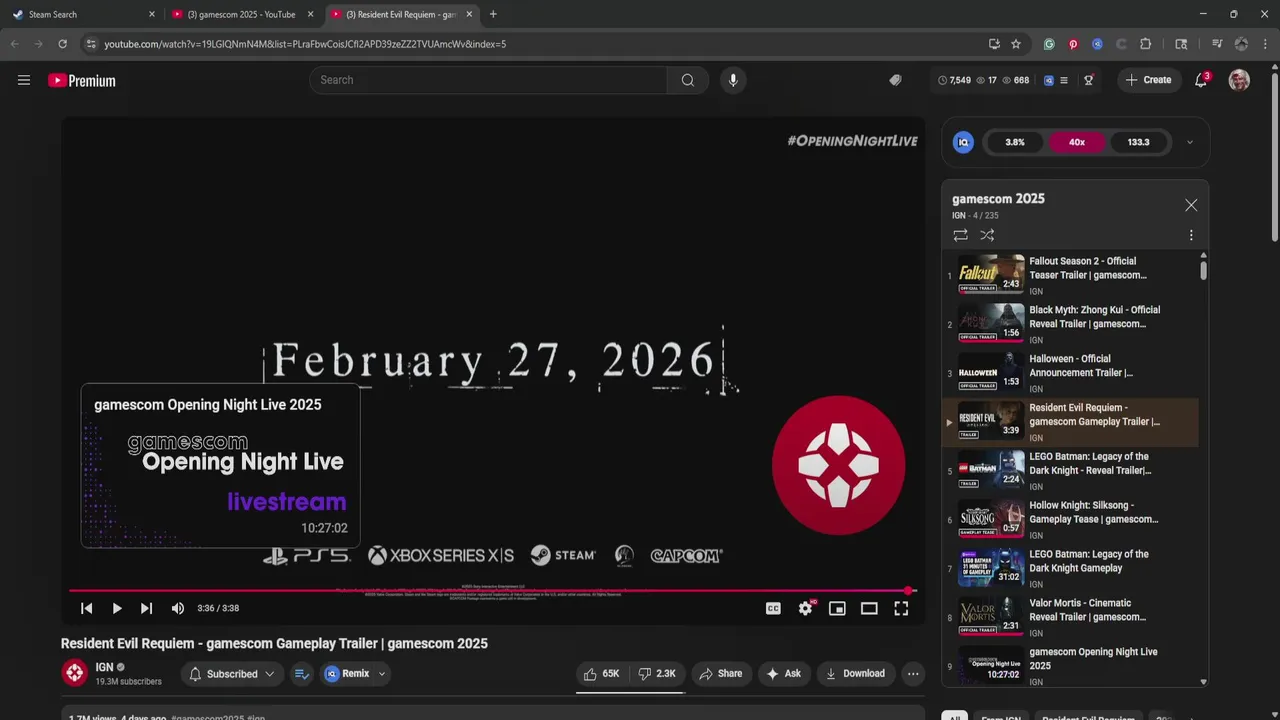This screenshot has width=1280, height=720.
Task: Toggle theater mode view
Action: click(869, 608)
